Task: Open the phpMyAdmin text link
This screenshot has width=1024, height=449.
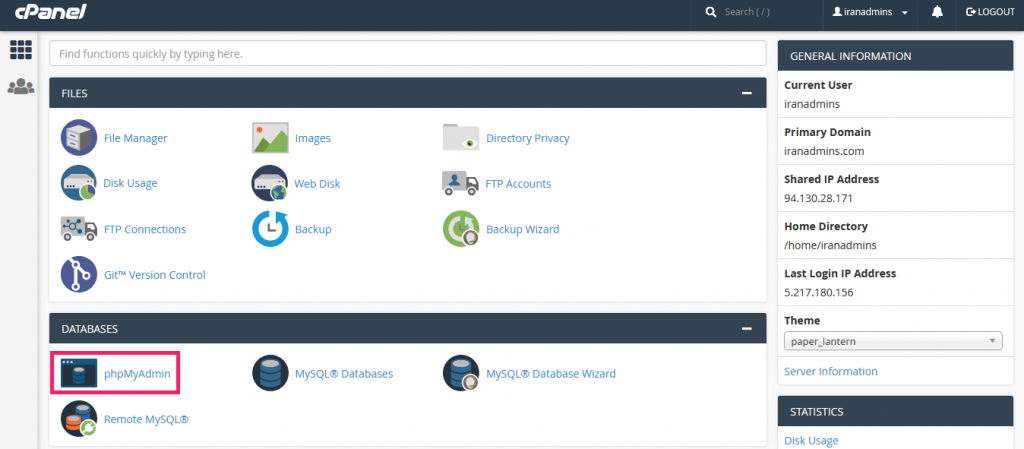Action: [x=137, y=374]
